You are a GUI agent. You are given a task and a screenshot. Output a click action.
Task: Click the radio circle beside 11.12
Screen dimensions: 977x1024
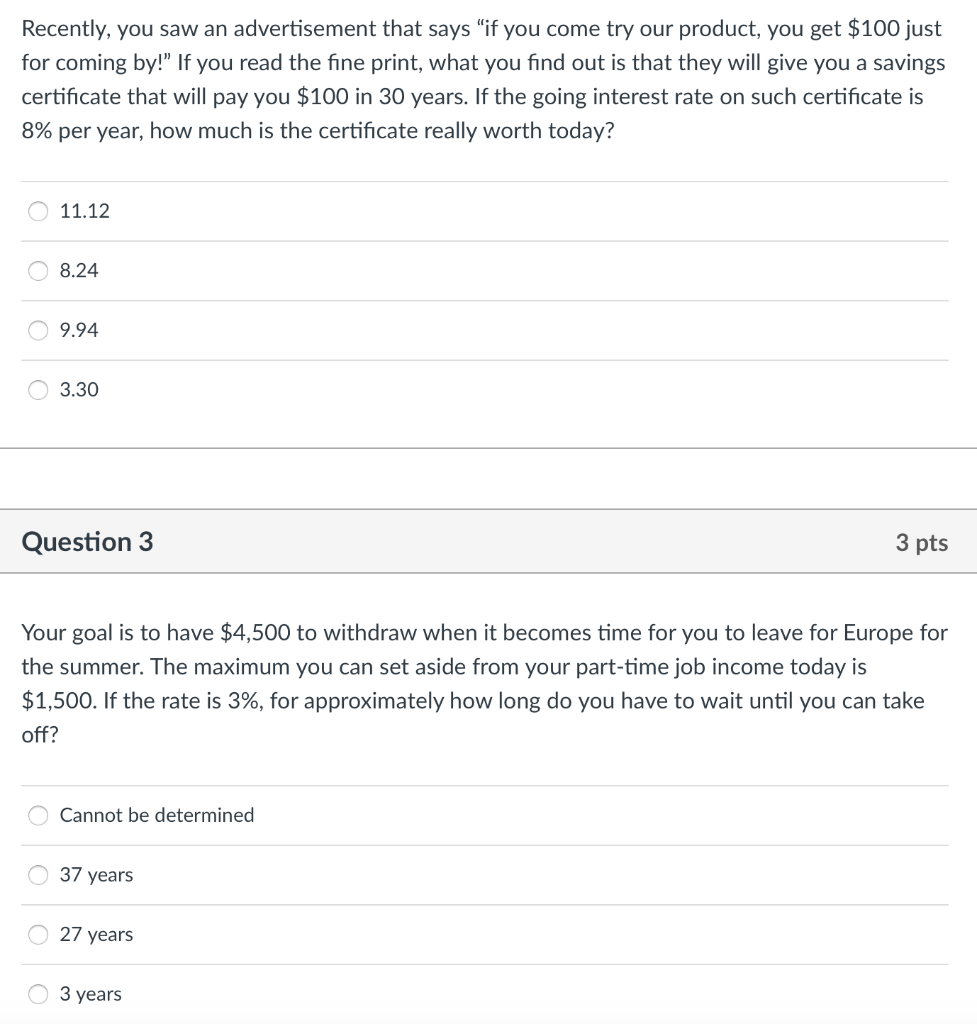38,211
